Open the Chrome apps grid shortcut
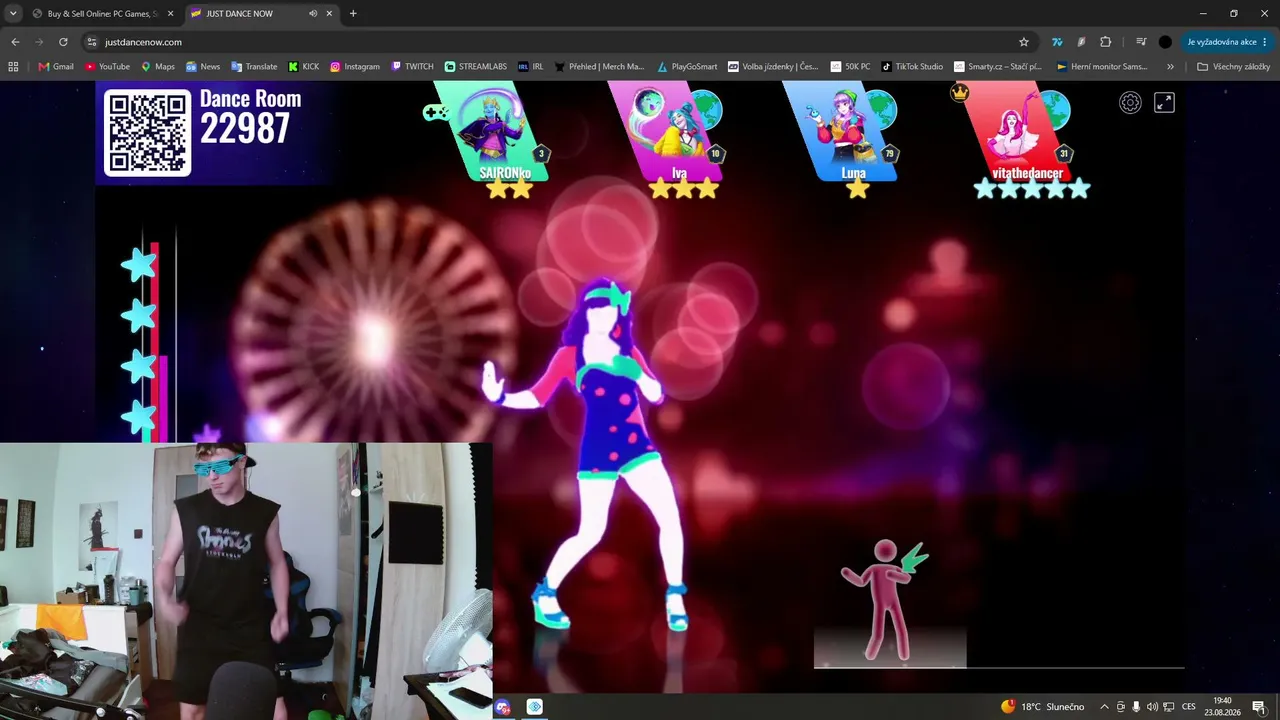This screenshot has height=720, width=1280. tap(13, 67)
